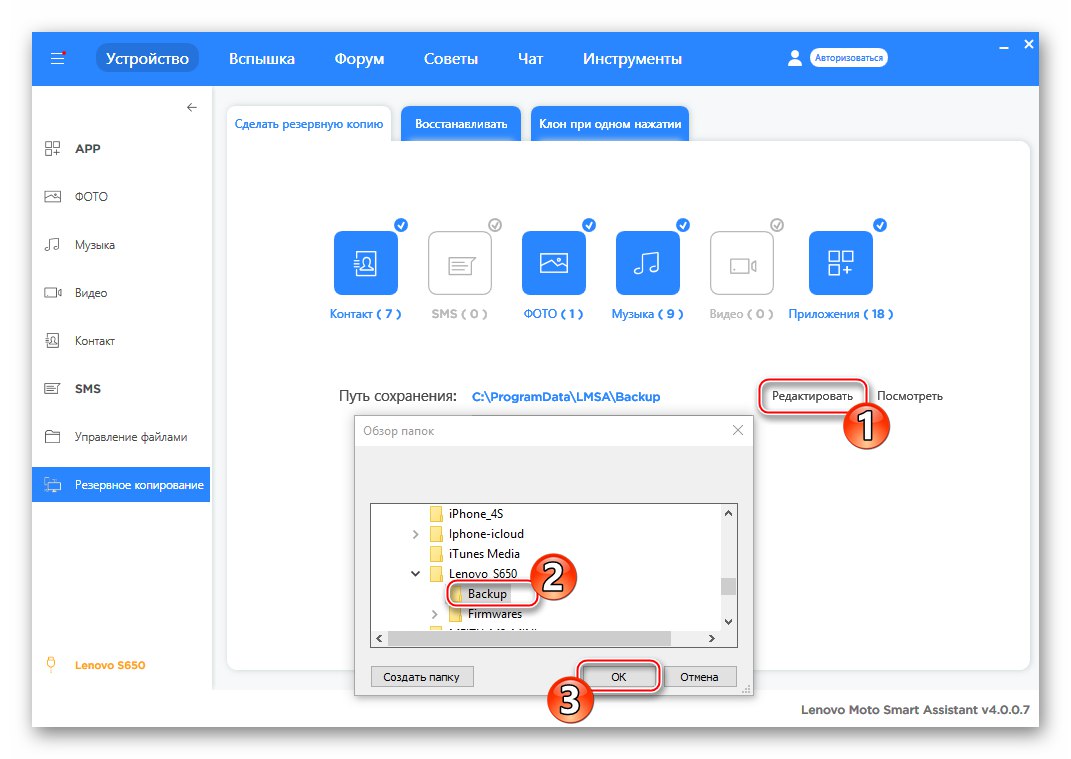Click folder tree scroll right arrow
This screenshot has width=1071, height=759.
tap(712, 638)
